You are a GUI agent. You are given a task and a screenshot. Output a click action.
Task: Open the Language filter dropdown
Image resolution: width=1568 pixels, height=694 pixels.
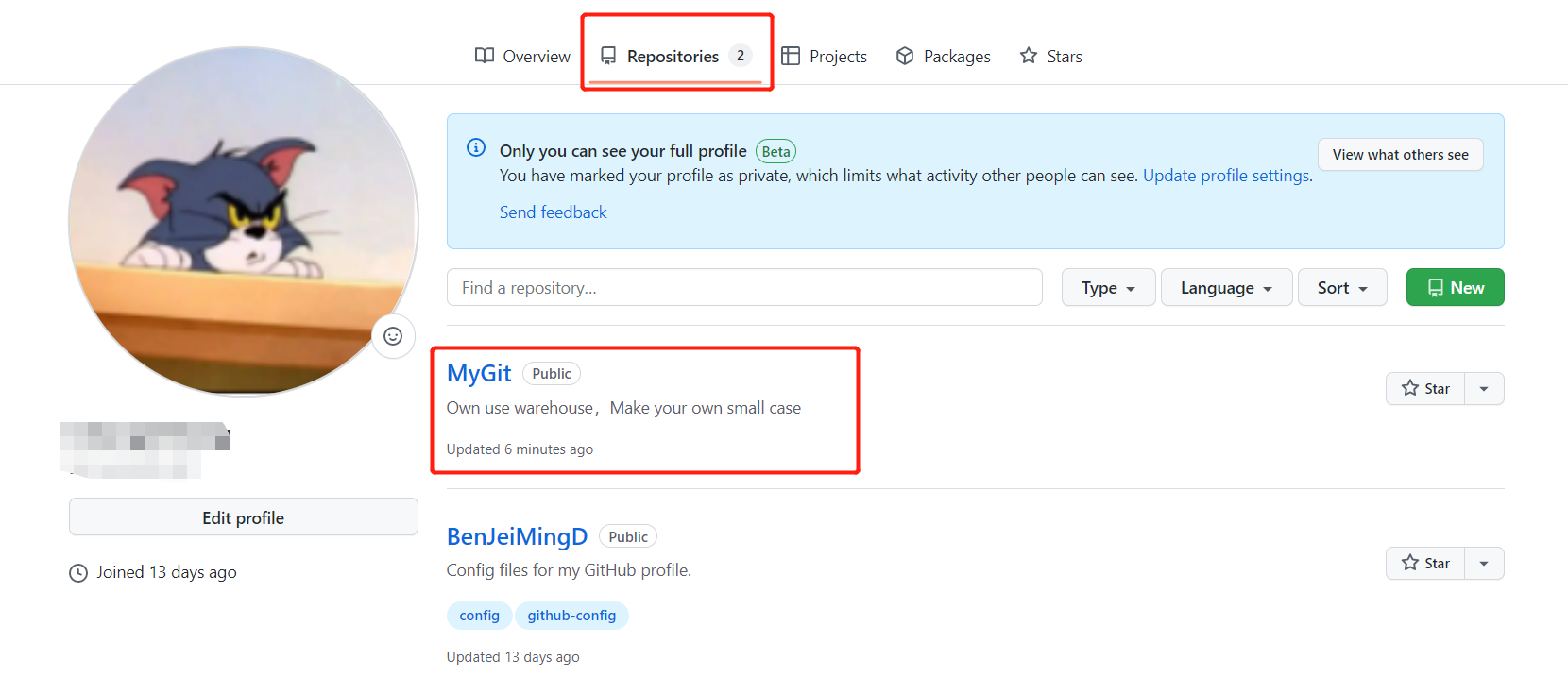pos(1226,287)
